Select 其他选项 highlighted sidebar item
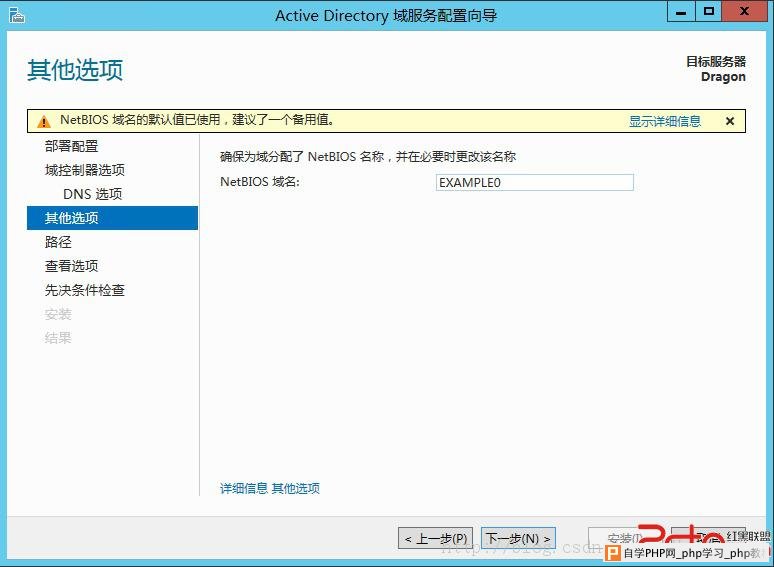774x567 pixels. [x=113, y=218]
